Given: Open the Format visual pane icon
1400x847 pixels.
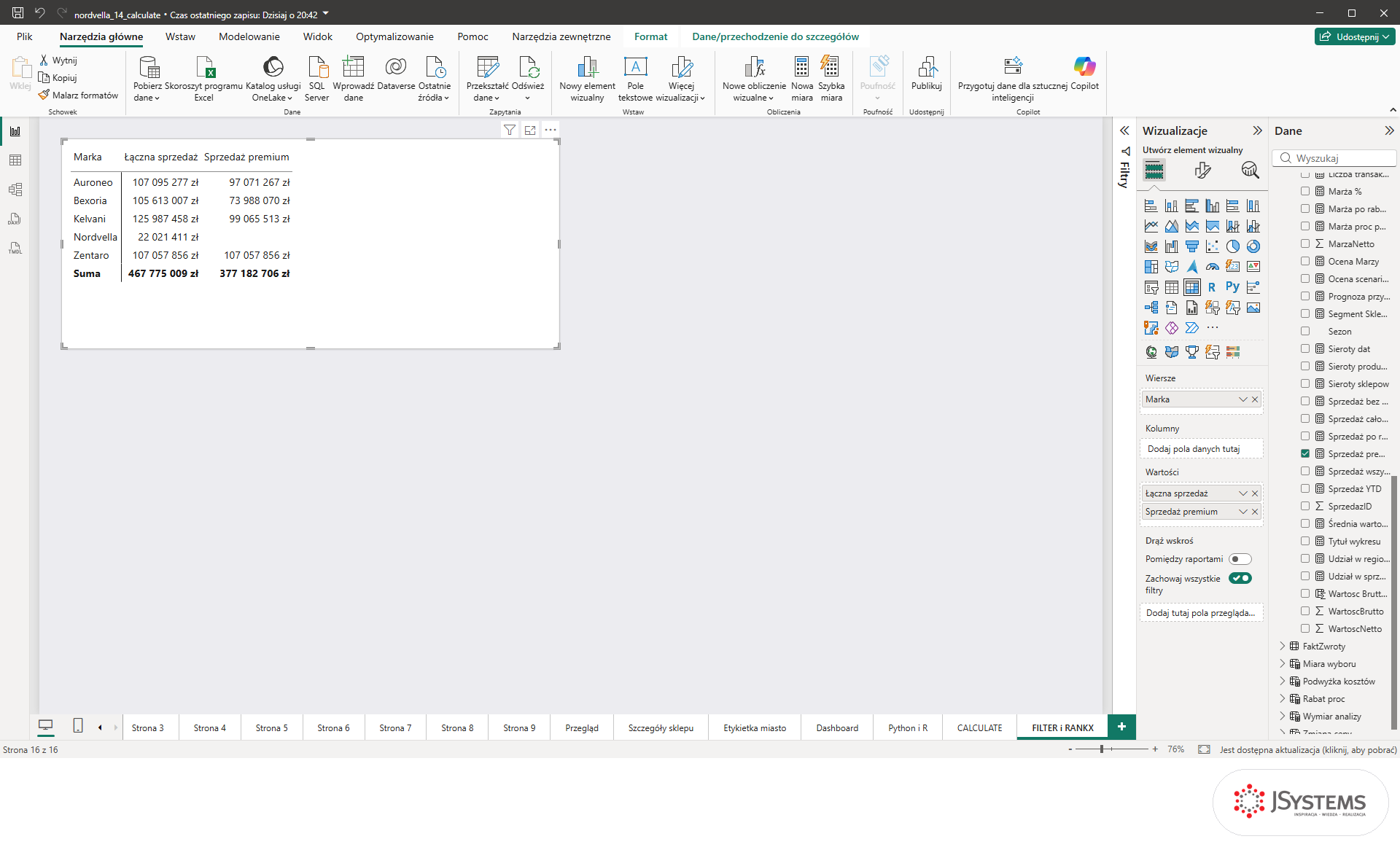Looking at the screenshot, I should (x=1202, y=171).
